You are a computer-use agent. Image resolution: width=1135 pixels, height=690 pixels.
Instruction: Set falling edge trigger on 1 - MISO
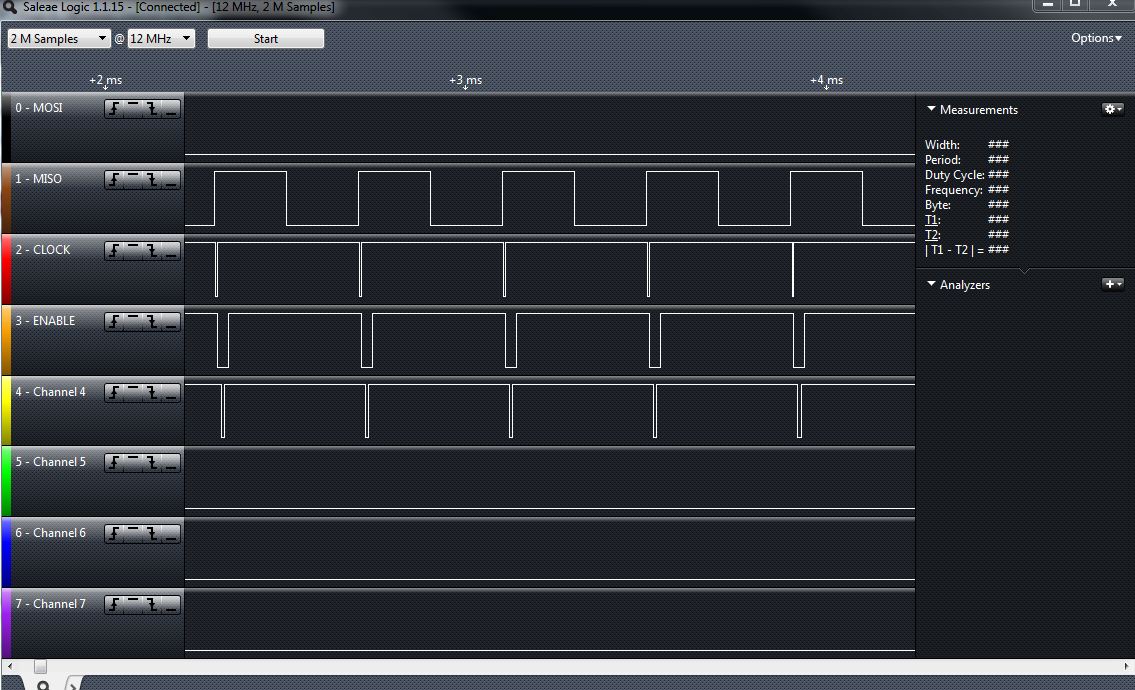click(x=152, y=180)
